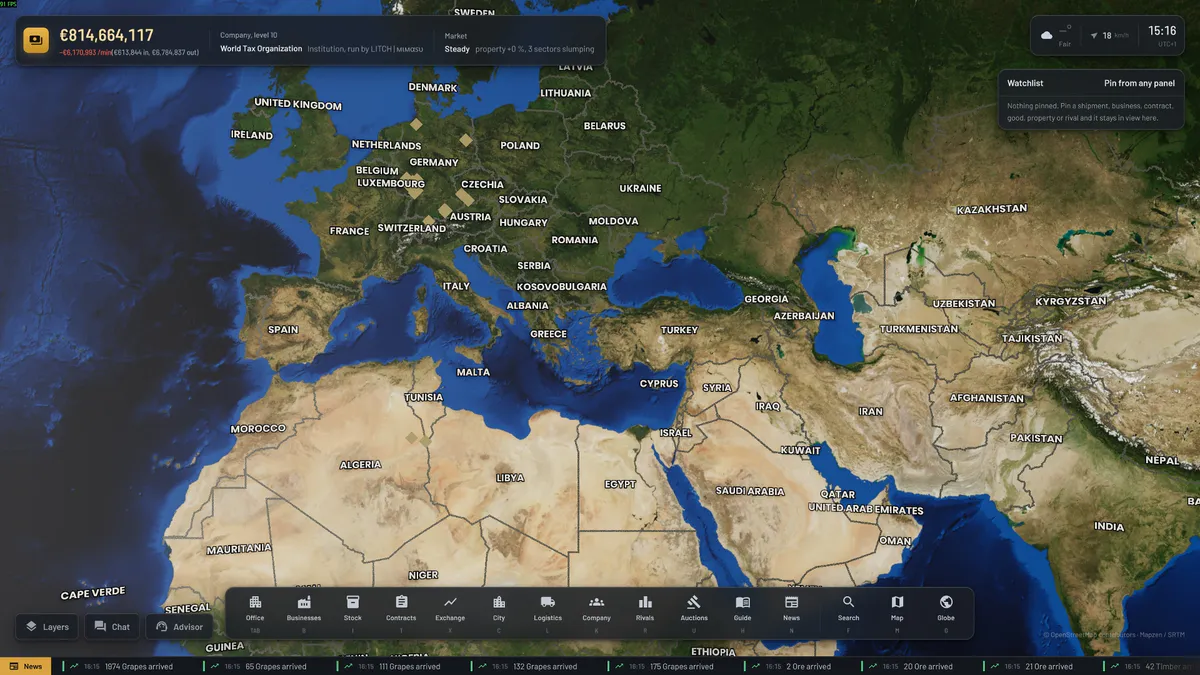The width and height of the screenshot is (1200, 675).
Task: Click the IRAN map label
Action: click(x=871, y=411)
